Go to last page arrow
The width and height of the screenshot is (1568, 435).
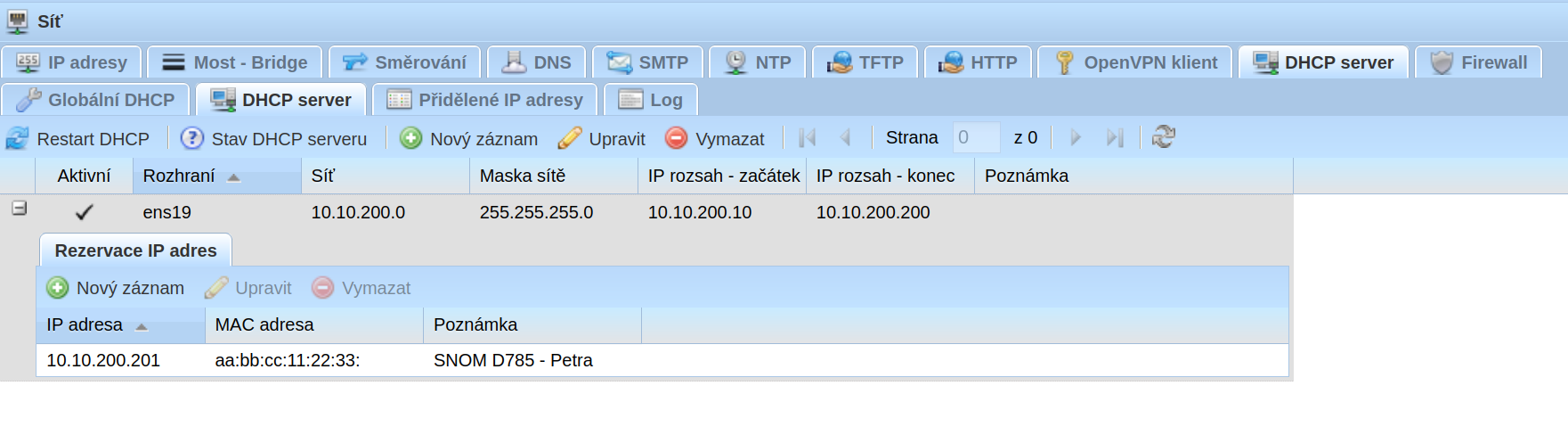1115,137
